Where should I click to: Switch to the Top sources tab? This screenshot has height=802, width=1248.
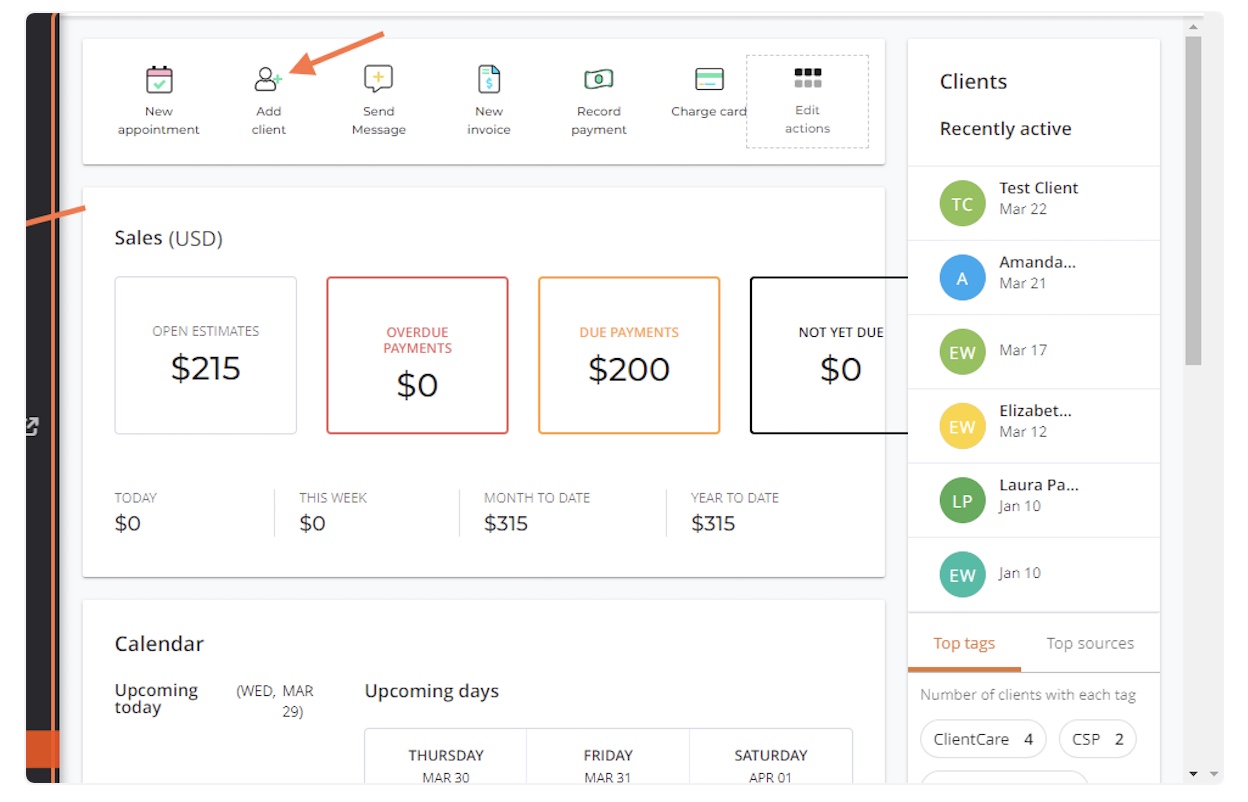[1090, 643]
